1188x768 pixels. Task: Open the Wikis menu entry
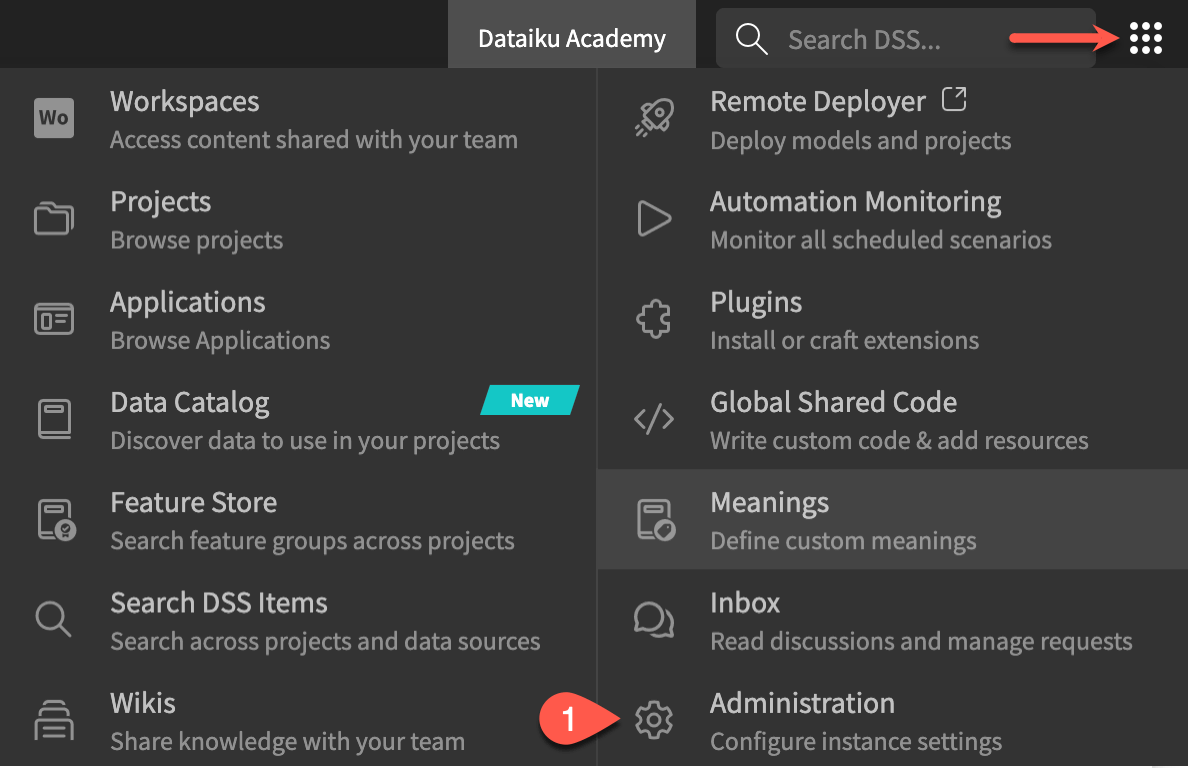coord(143,703)
